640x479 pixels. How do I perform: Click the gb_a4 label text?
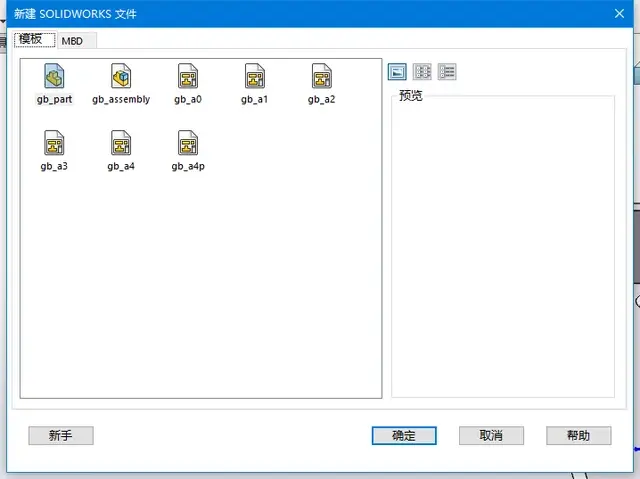click(x=121, y=166)
